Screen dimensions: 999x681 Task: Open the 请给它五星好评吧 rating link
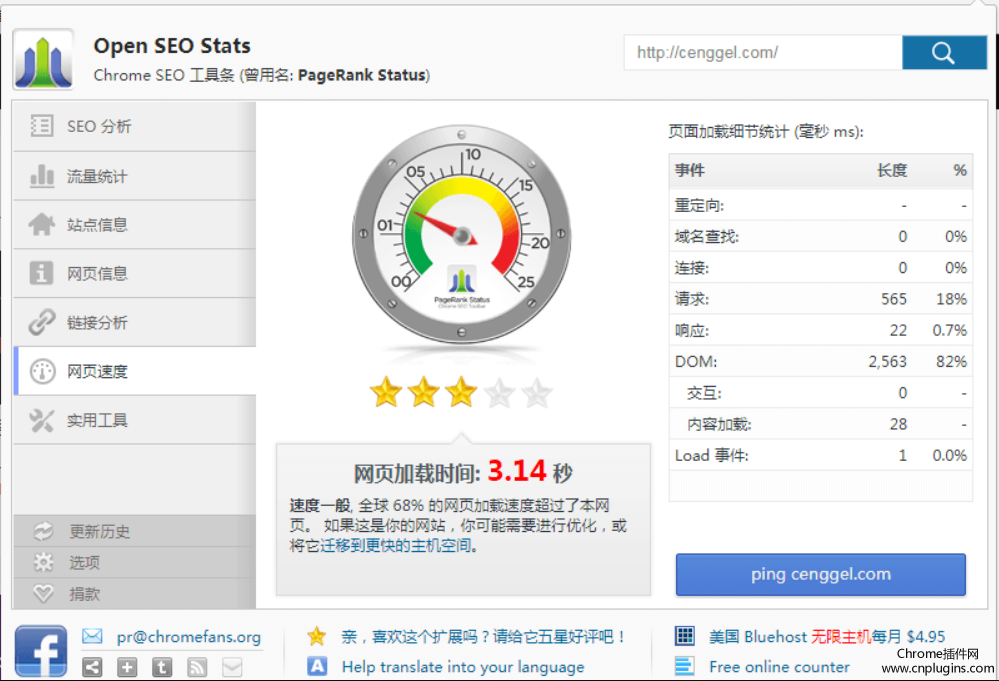[x=483, y=636]
